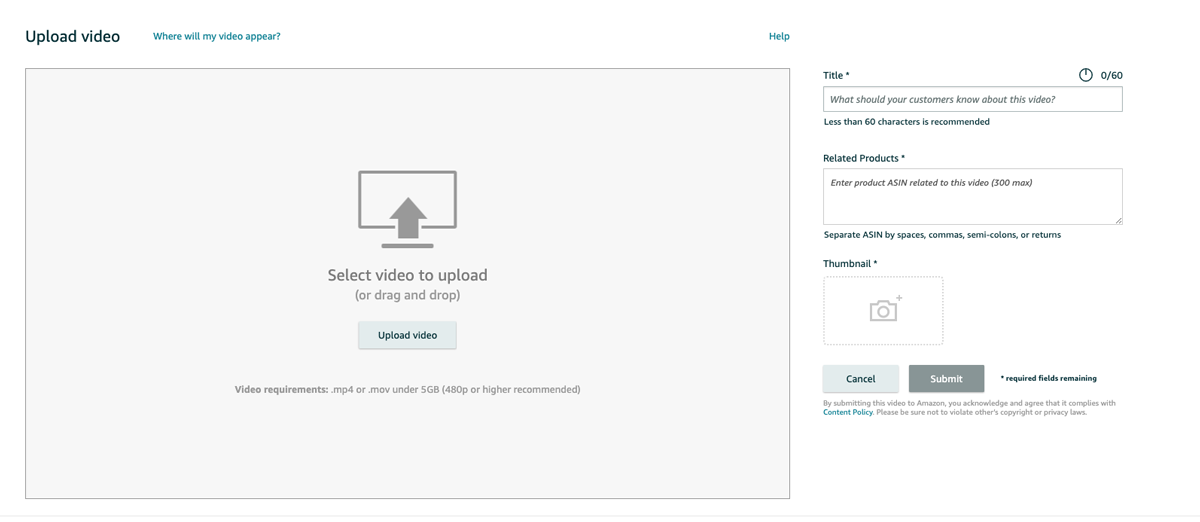Screen dimensions: 1200x522
Task: Open the Help link
Action: click(x=779, y=36)
